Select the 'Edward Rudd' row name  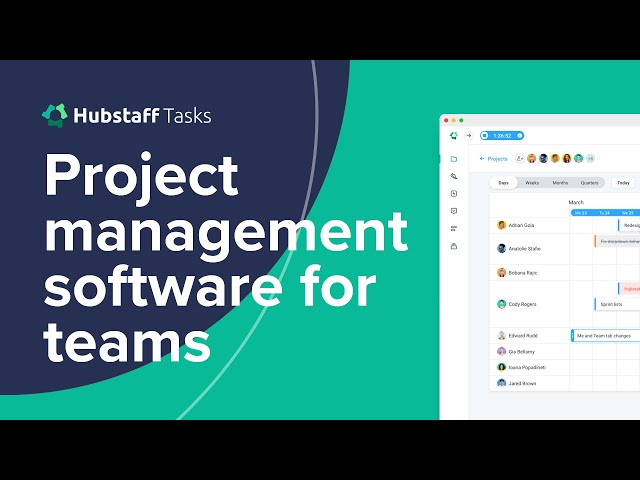(x=523, y=336)
